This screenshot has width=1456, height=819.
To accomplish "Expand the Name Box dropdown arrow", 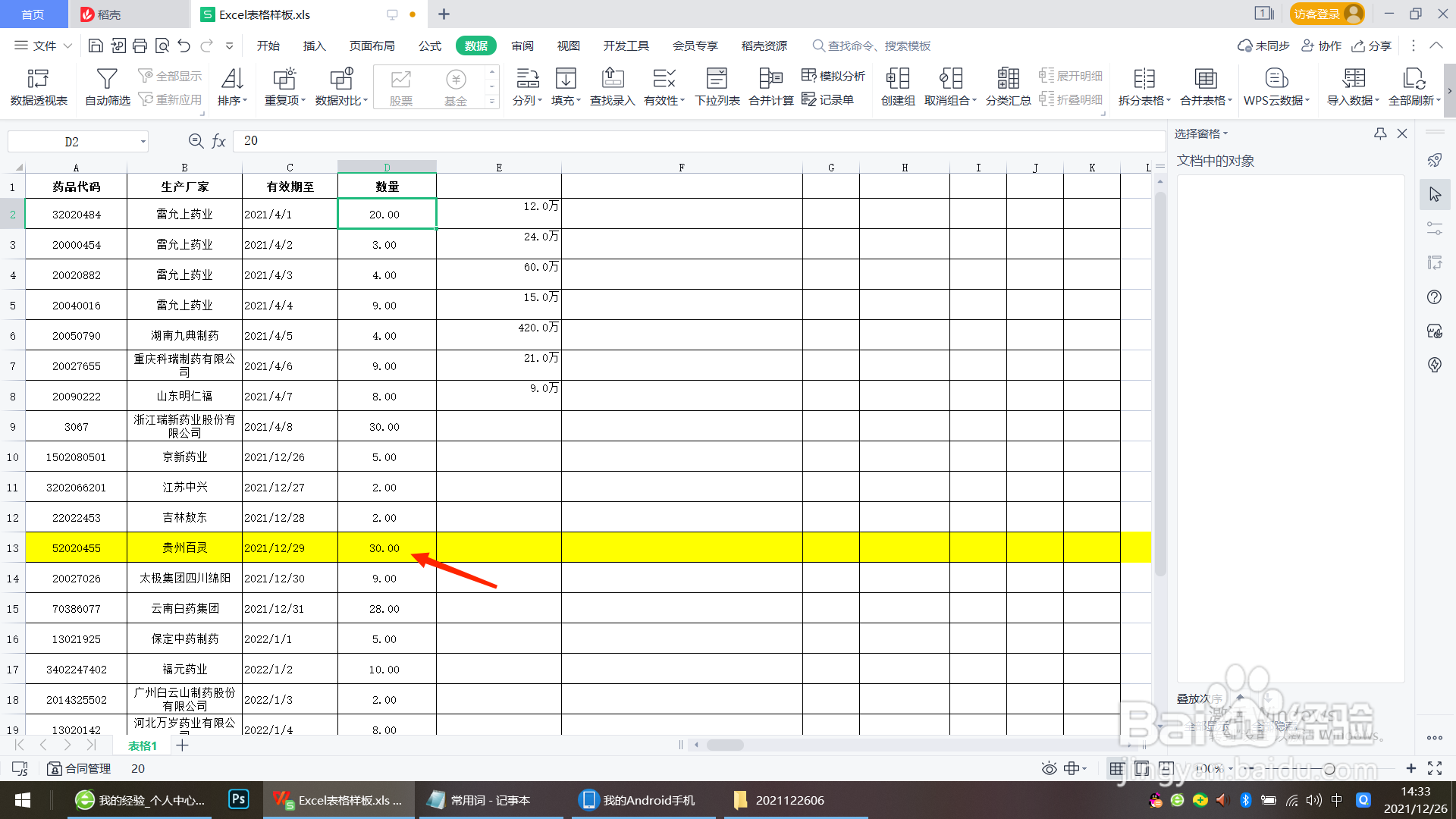I will [x=143, y=142].
